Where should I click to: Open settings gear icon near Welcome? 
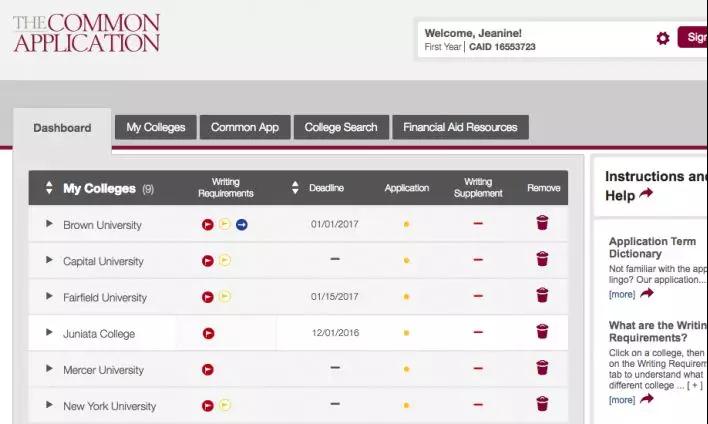(x=662, y=38)
